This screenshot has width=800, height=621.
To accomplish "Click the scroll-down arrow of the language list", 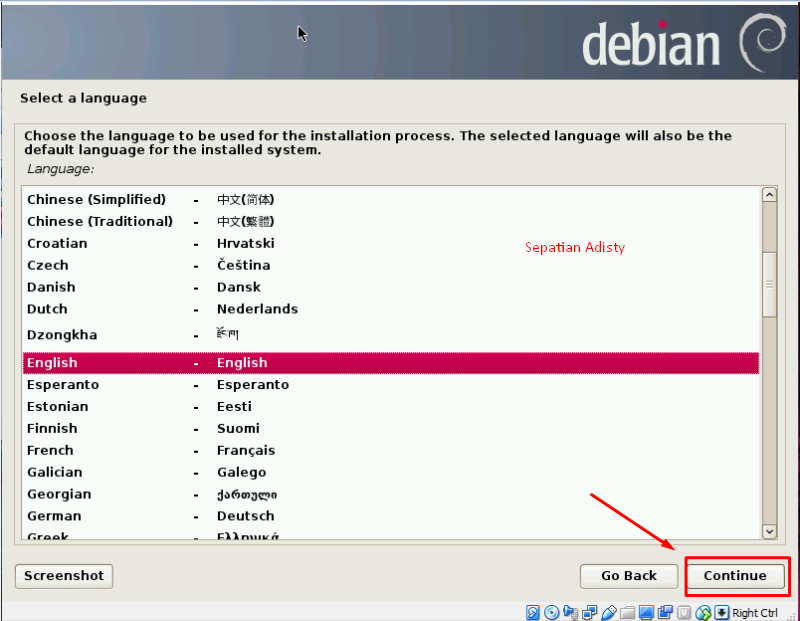I will pos(771,531).
